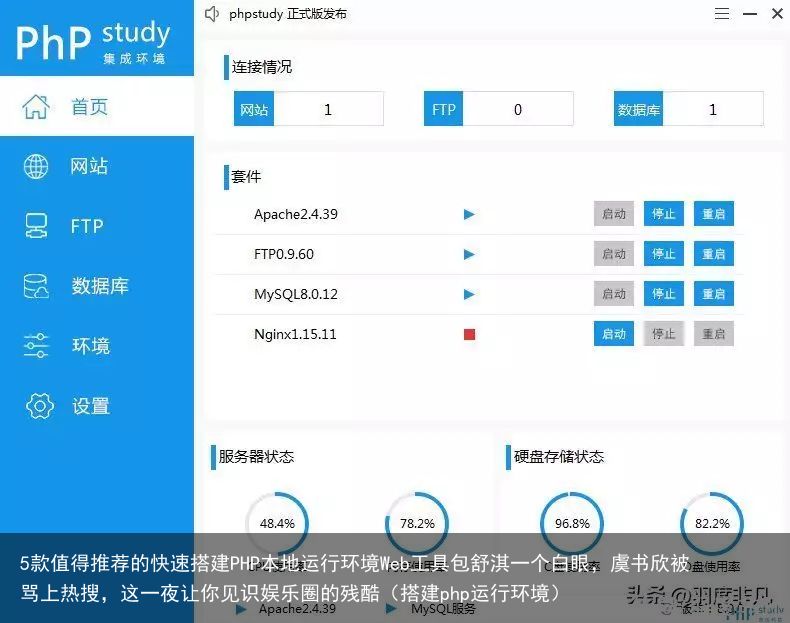Click the Nginx1.15.11 red stopped indicator
790x623 pixels.
coord(470,334)
